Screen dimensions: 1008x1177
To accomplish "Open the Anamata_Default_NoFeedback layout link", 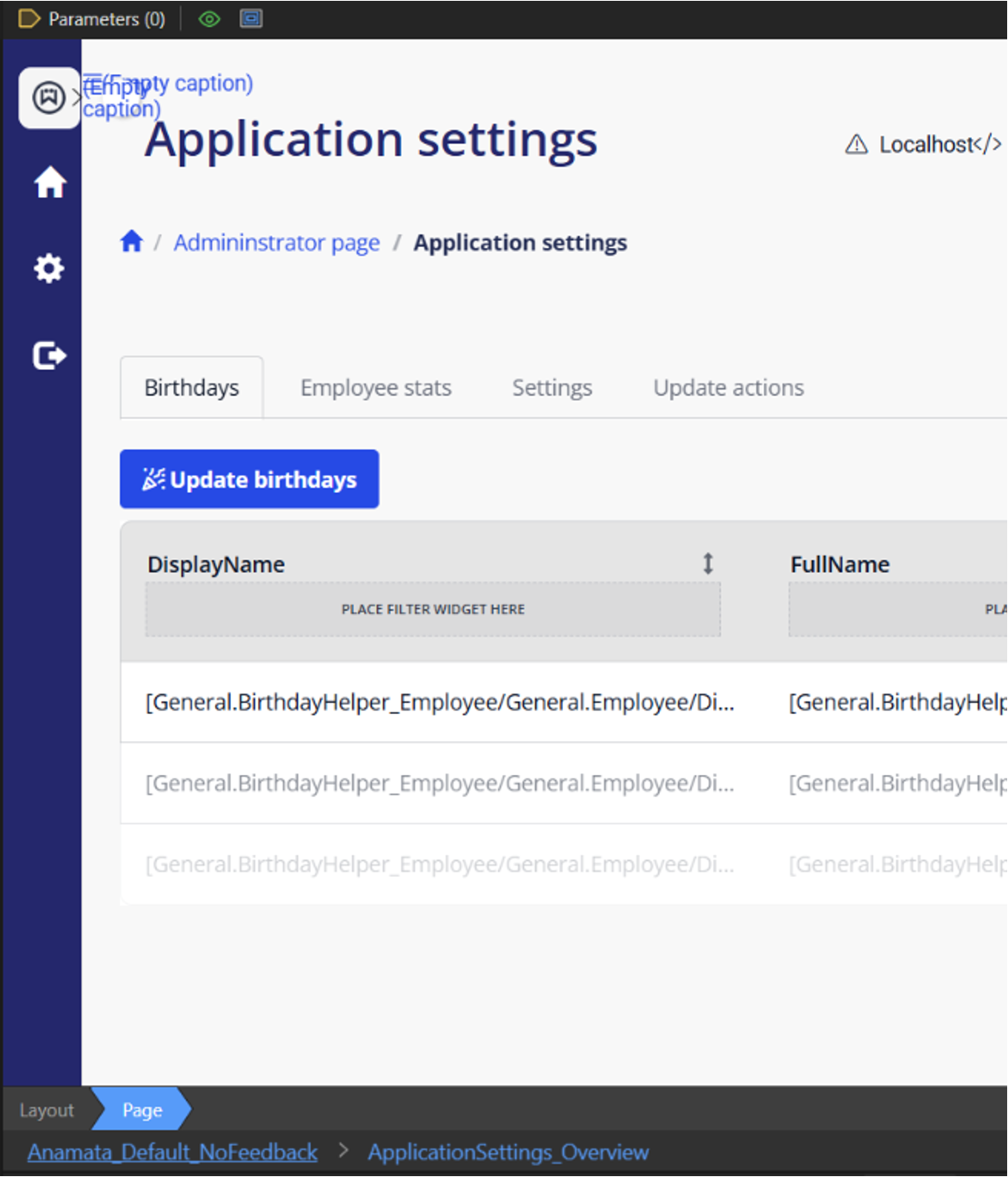I will (173, 1152).
